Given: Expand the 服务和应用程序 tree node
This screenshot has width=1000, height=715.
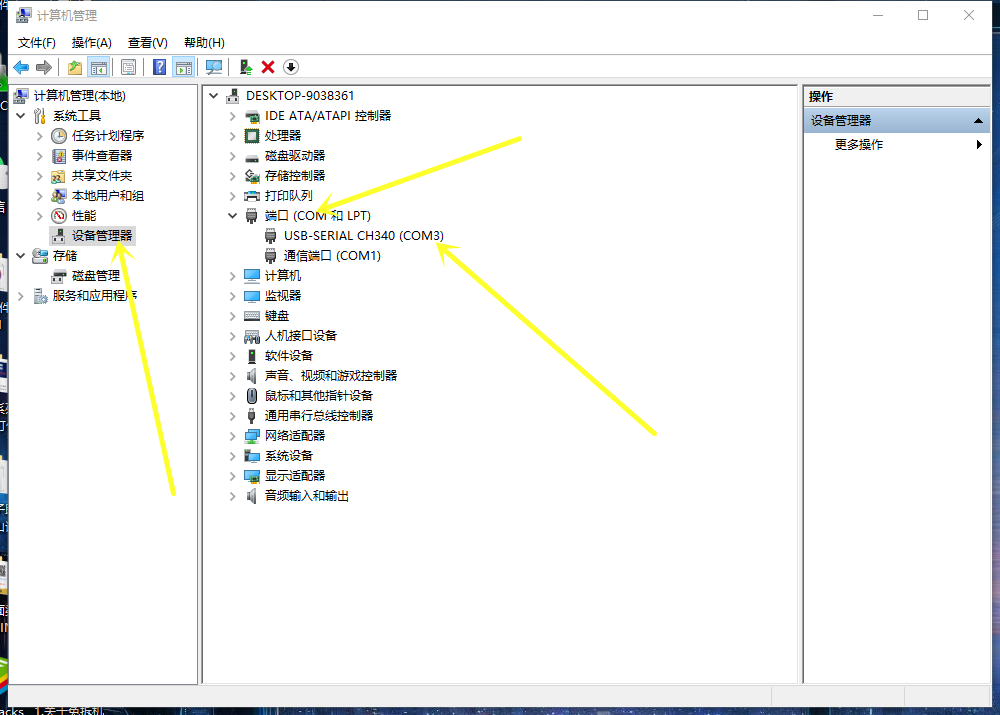Looking at the screenshot, I should click(x=22, y=296).
